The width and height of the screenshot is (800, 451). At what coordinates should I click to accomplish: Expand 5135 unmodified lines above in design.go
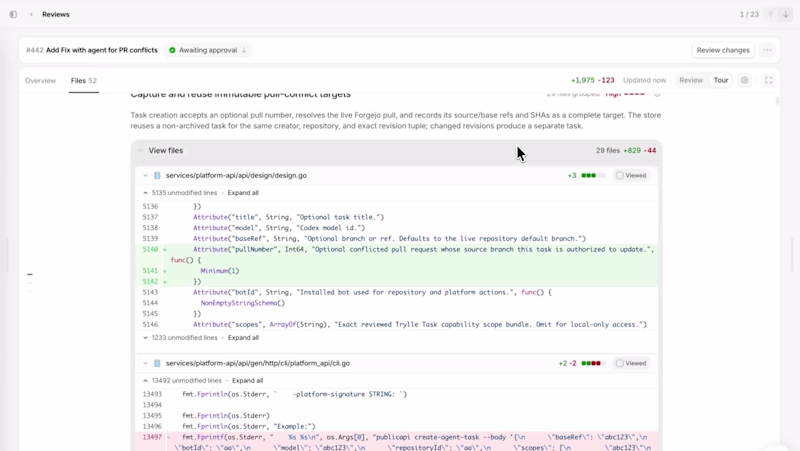pos(145,193)
